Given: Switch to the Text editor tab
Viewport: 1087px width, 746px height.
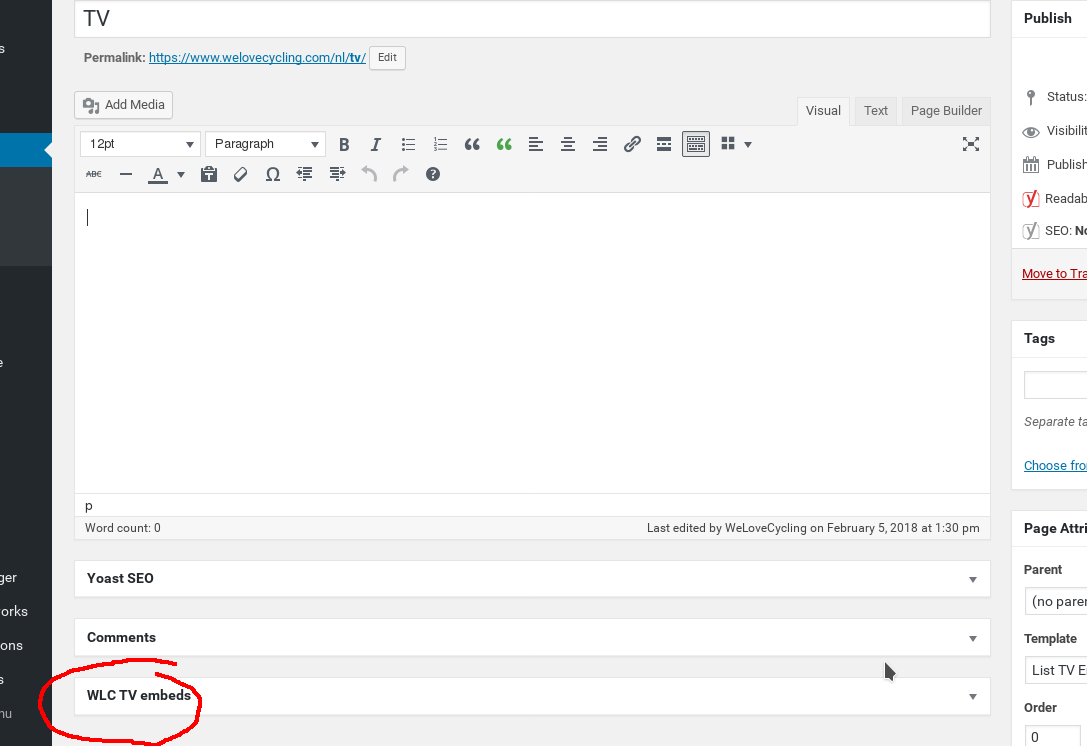Looking at the screenshot, I should pos(876,111).
